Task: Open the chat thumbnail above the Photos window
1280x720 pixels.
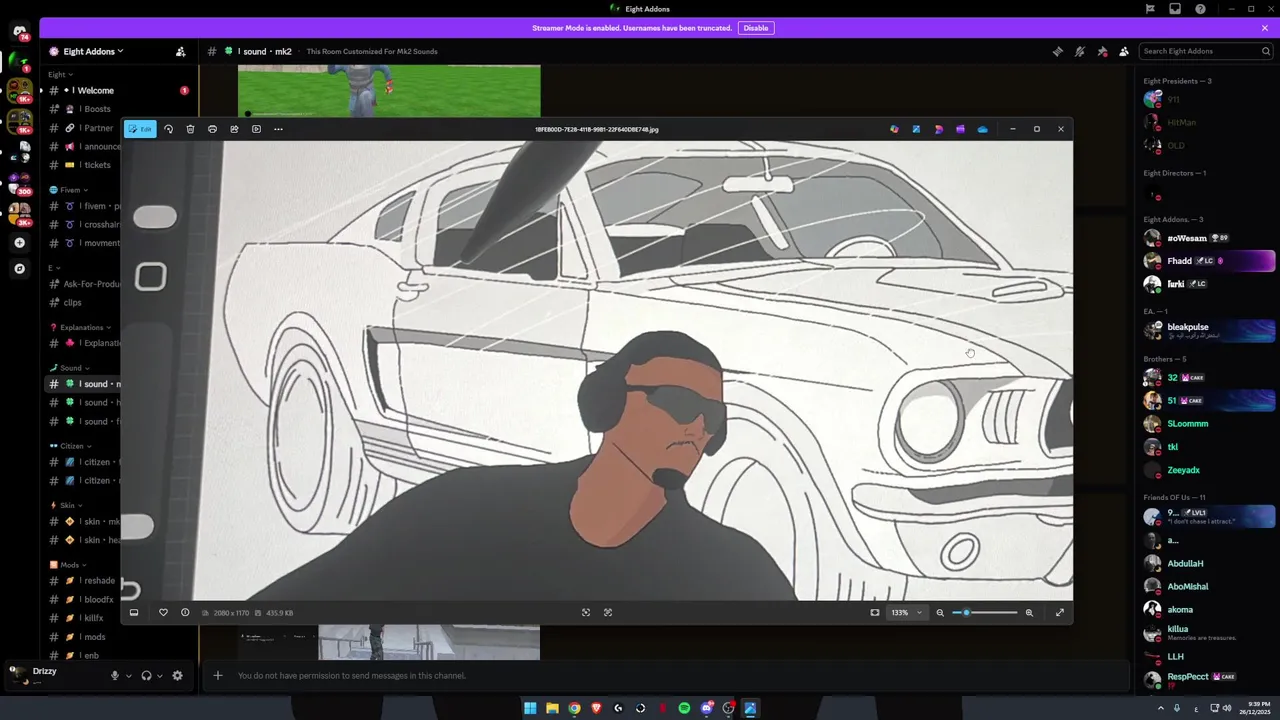Action: pos(389,91)
